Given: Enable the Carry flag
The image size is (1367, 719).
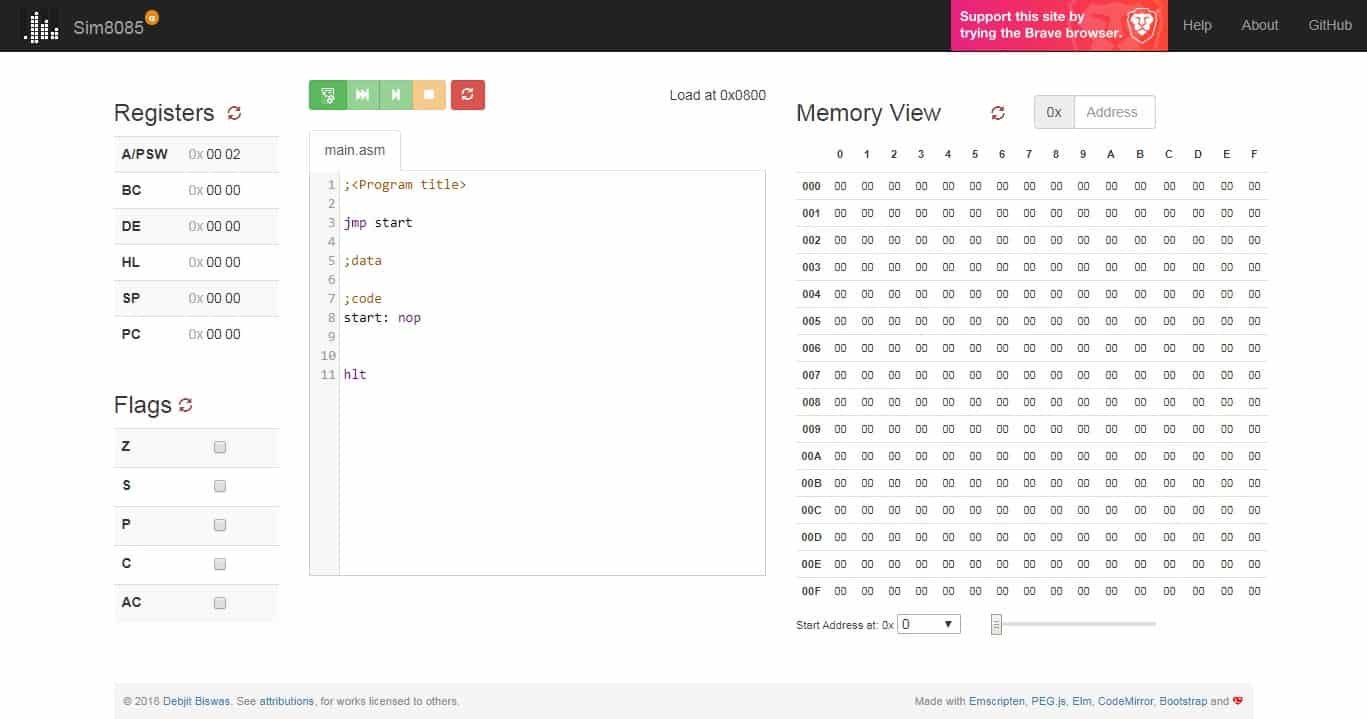Looking at the screenshot, I should click(x=219, y=563).
